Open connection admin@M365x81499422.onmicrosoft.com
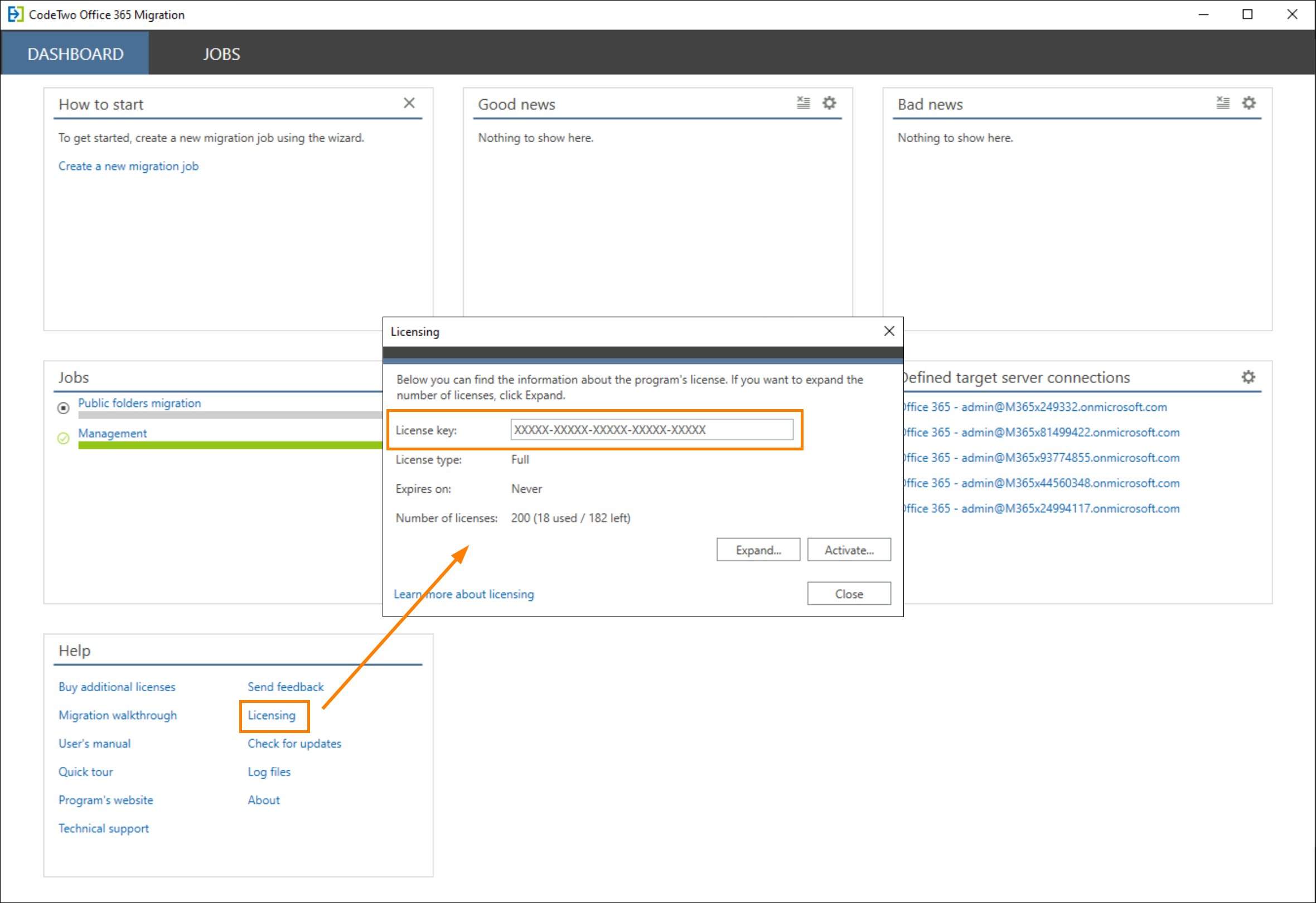Image resolution: width=1316 pixels, height=903 pixels. pyautogui.click(x=1041, y=433)
